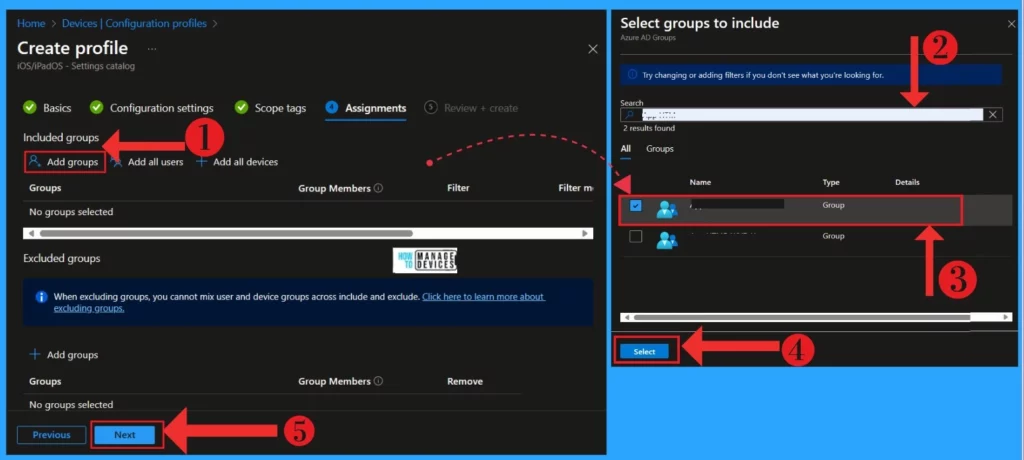Click green check icon beside Scope tags
The height and width of the screenshot is (460, 1024).
coord(241,108)
